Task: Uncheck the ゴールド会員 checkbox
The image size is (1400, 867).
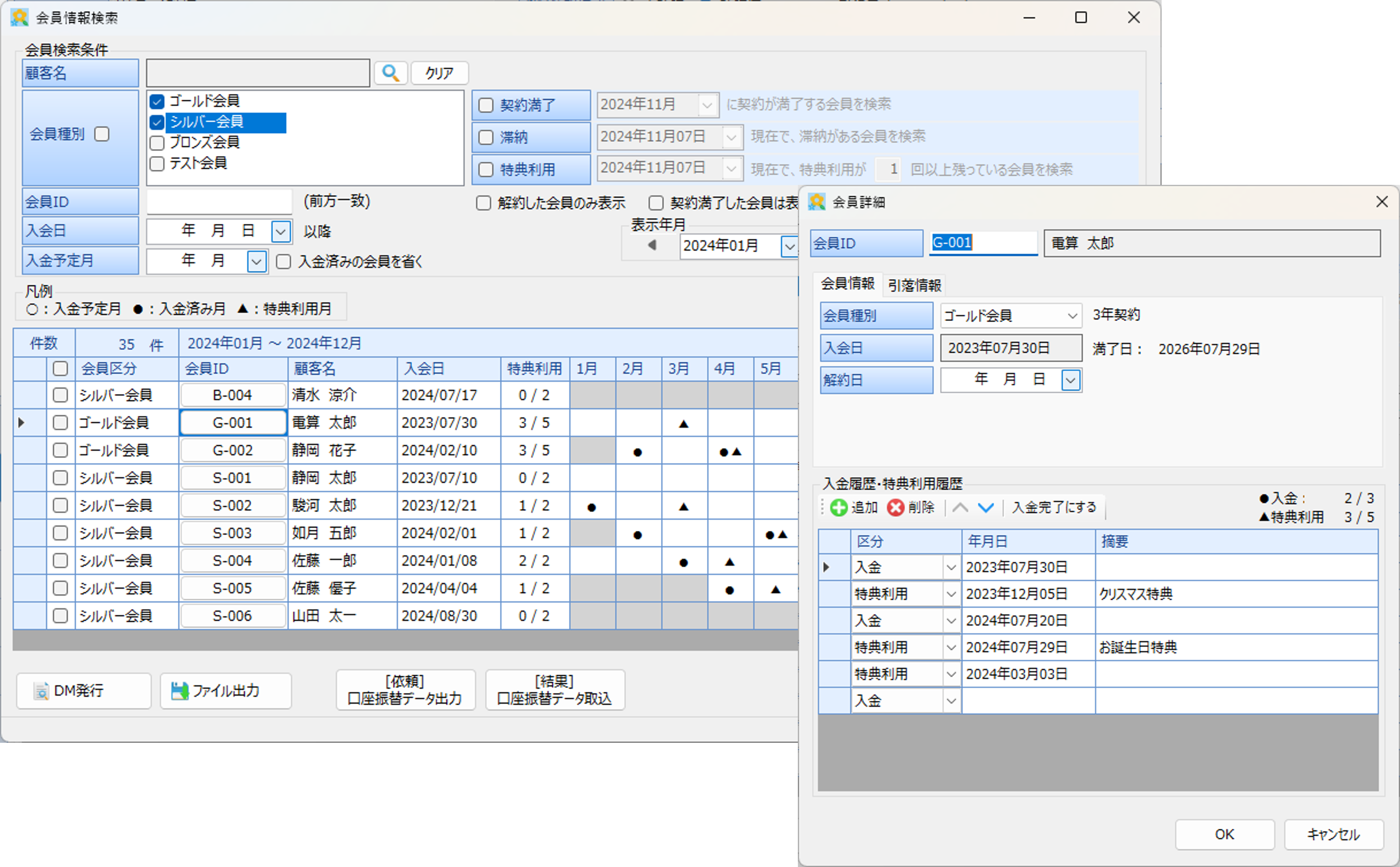Action: click(x=157, y=101)
